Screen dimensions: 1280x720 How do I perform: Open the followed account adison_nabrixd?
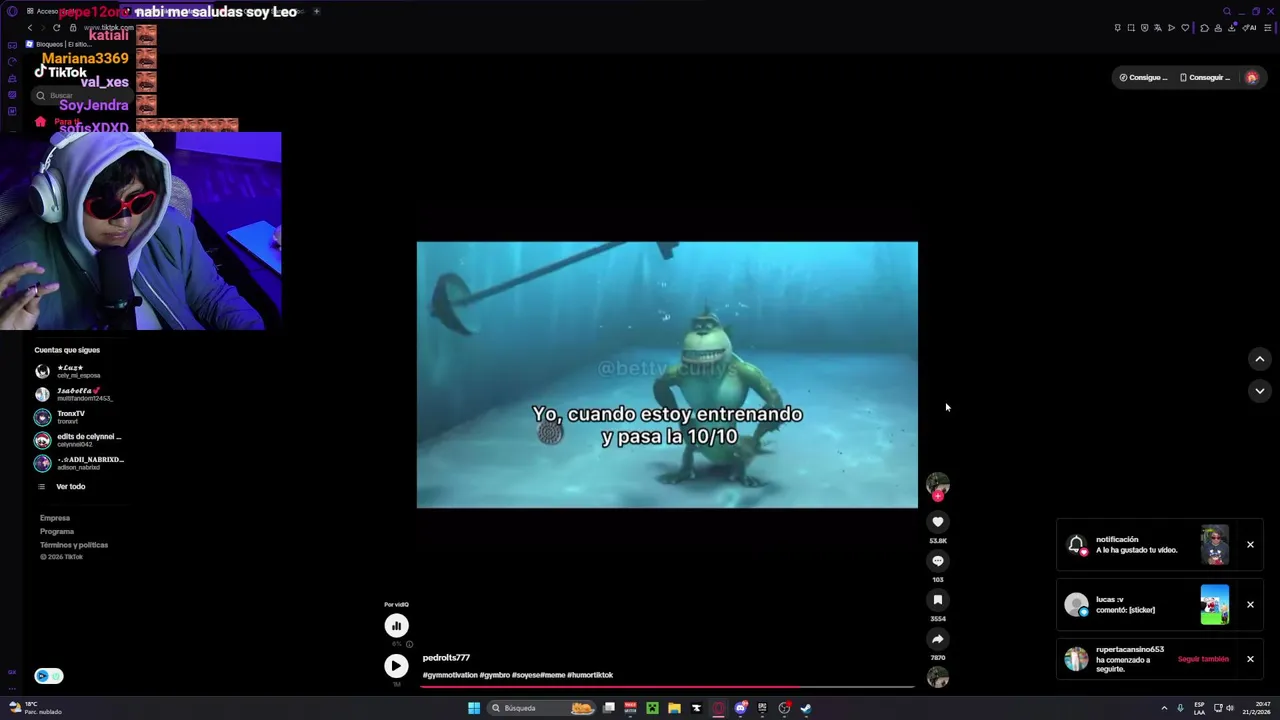click(80, 463)
